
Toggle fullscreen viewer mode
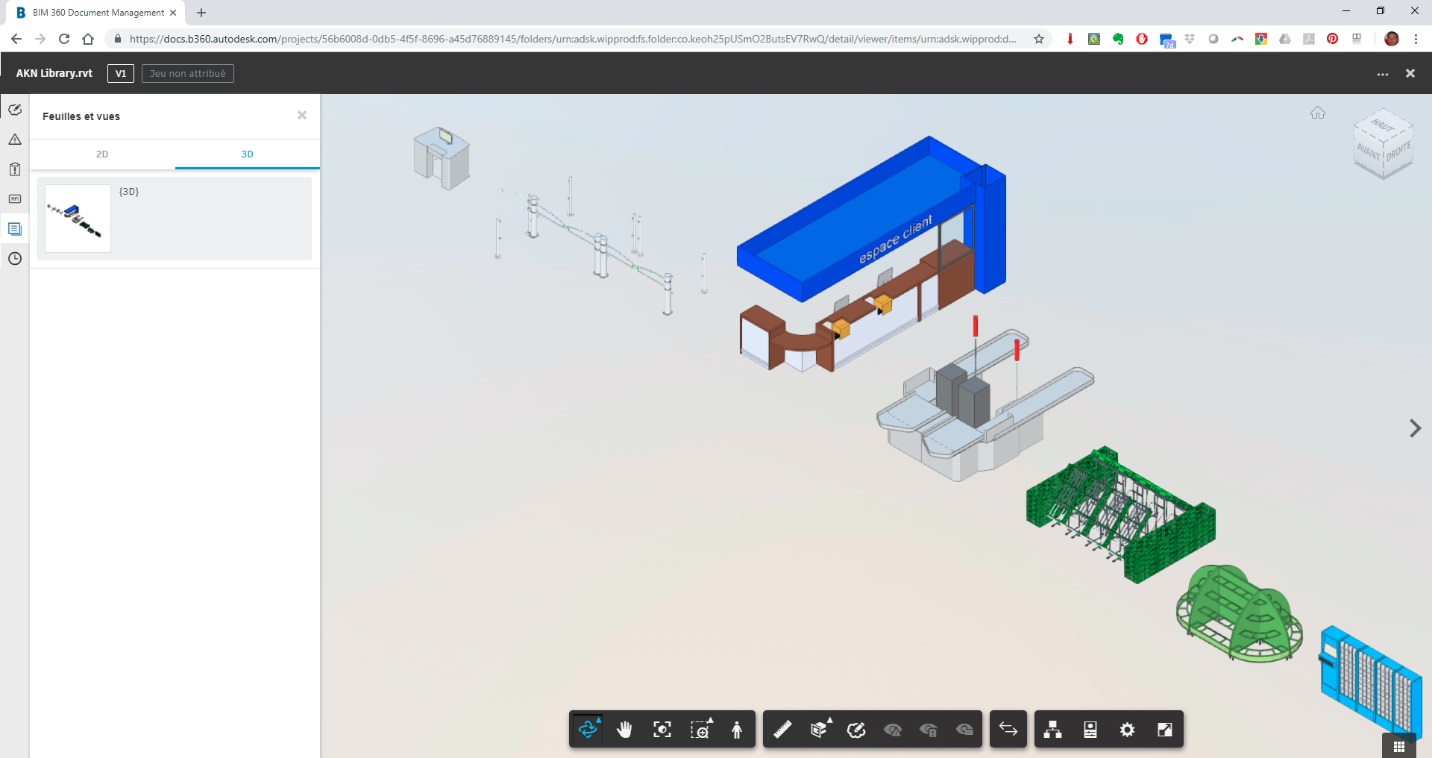(x=1164, y=730)
